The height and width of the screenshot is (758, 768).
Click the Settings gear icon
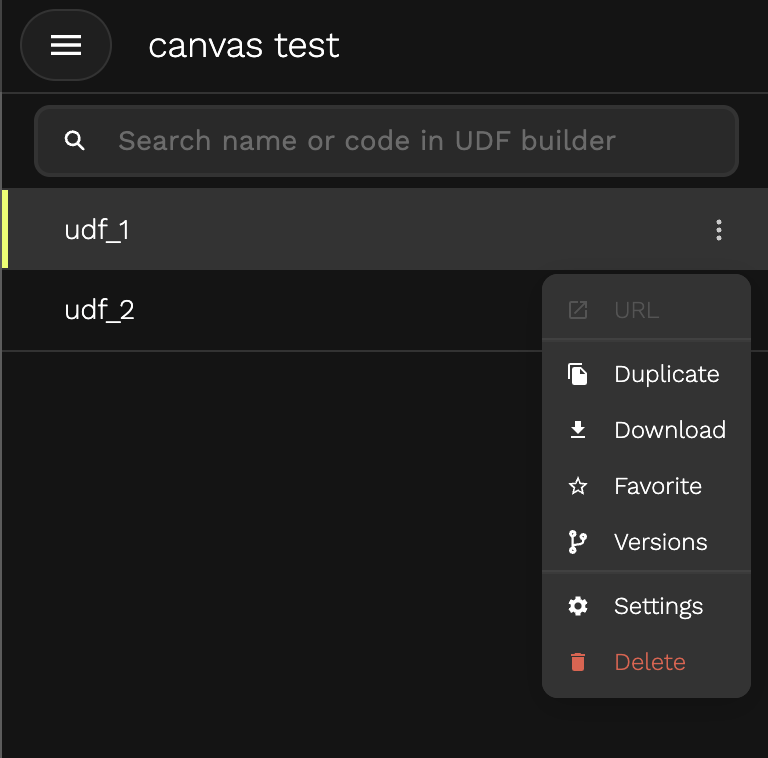[577, 606]
